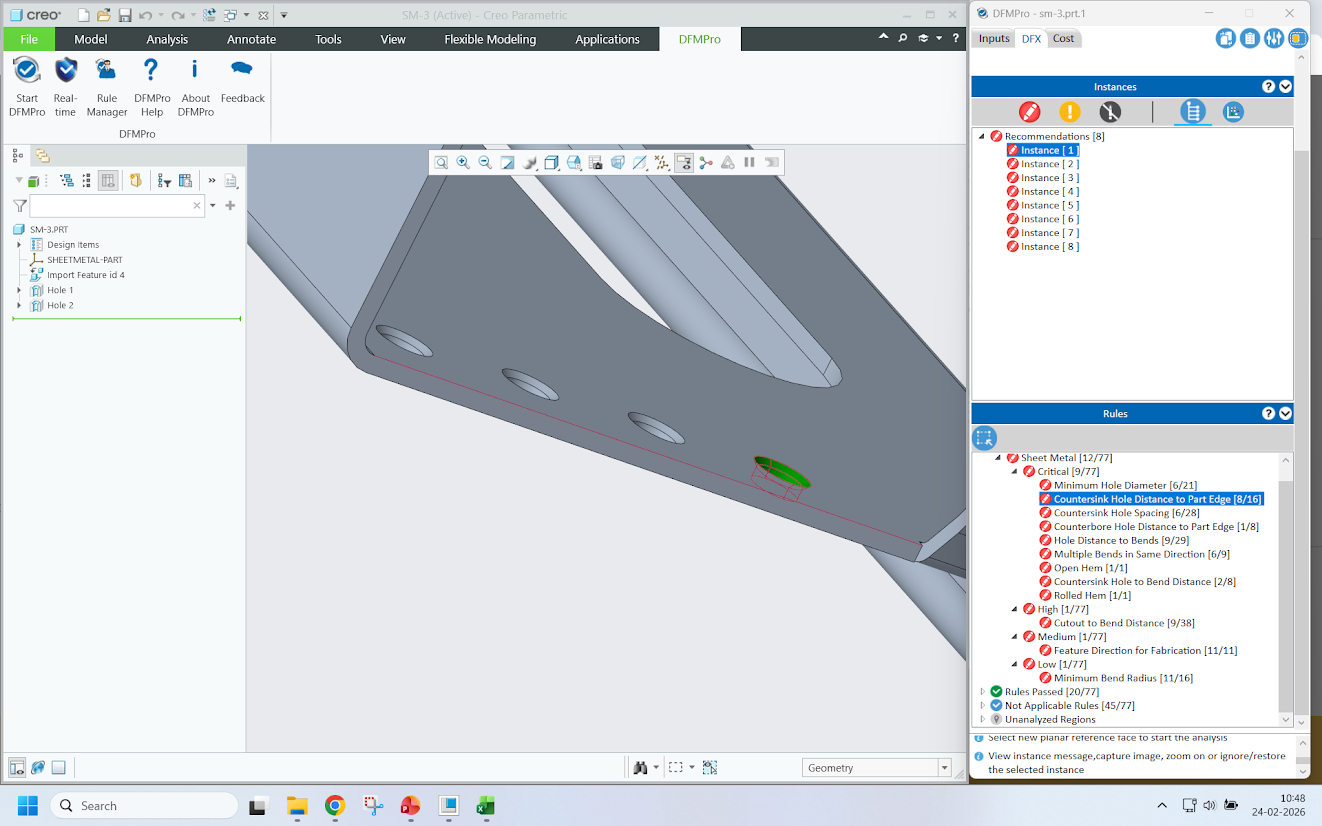Click the red failed-instances filter icon
The image size is (1322, 826).
point(1029,112)
